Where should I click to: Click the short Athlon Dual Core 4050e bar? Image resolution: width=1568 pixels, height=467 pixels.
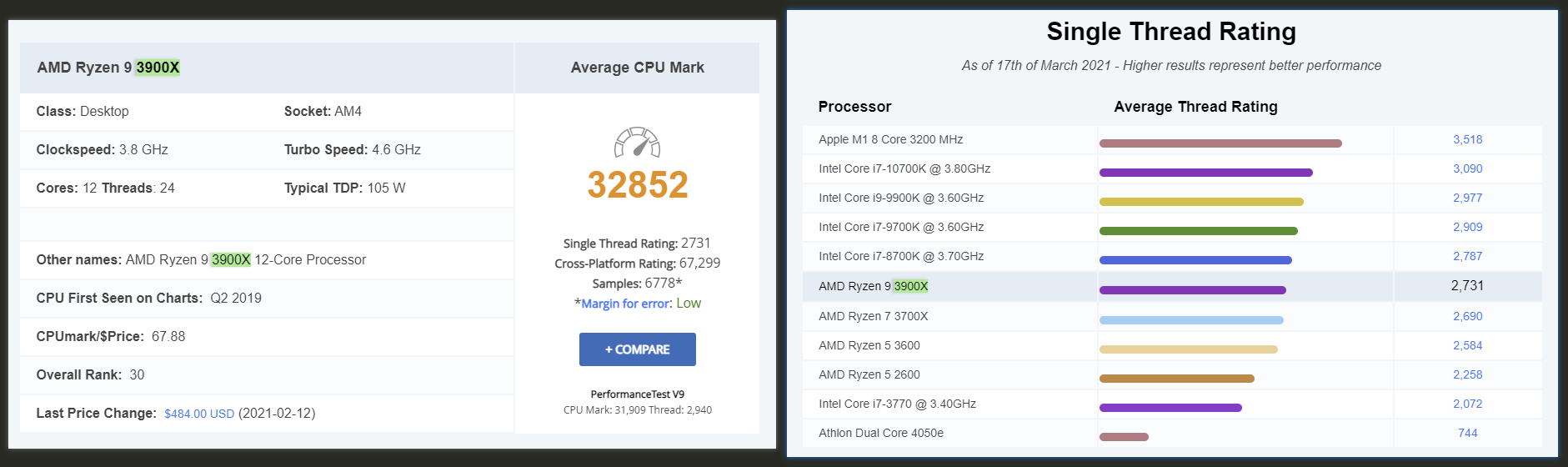(1124, 437)
